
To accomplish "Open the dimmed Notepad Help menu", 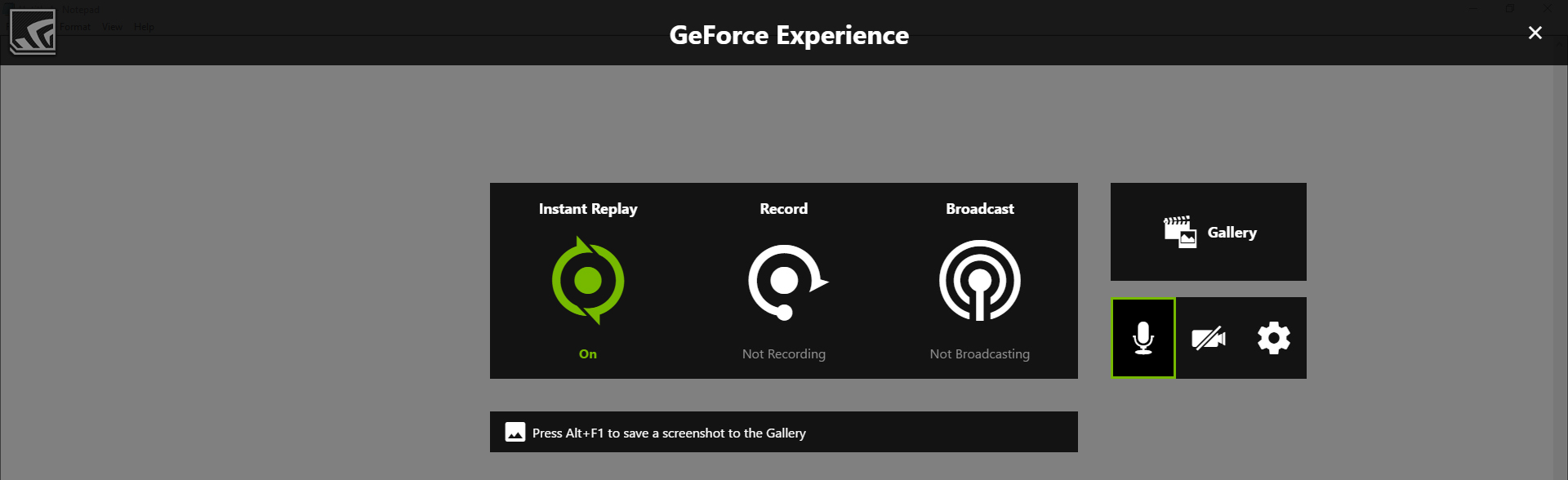I will click(144, 27).
